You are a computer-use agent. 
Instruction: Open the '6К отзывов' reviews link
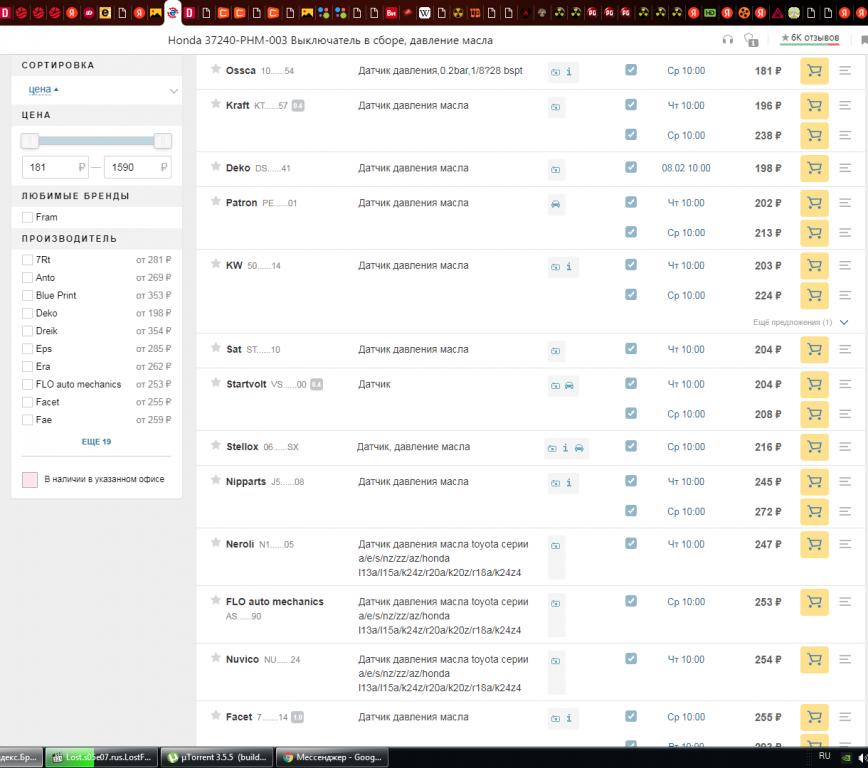pos(810,38)
